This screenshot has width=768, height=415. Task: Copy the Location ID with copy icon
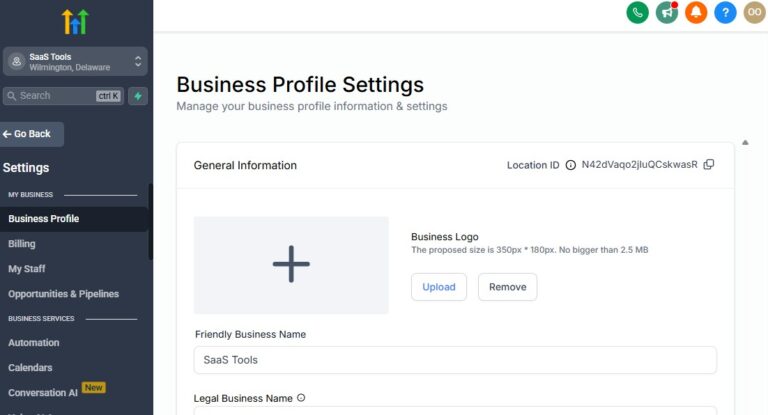[709, 165]
